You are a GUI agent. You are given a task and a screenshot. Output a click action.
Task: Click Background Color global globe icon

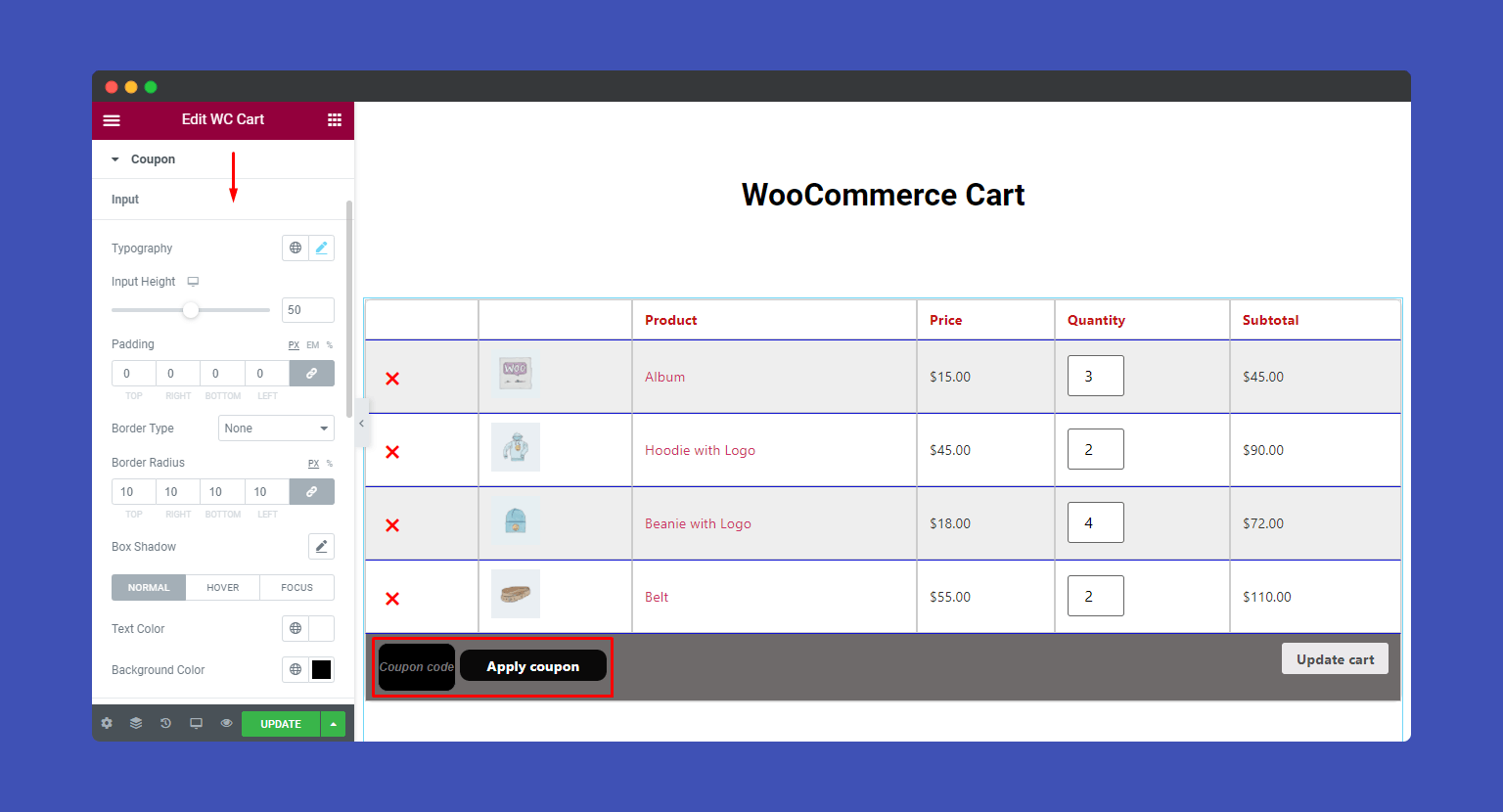[x=296, y=669]
